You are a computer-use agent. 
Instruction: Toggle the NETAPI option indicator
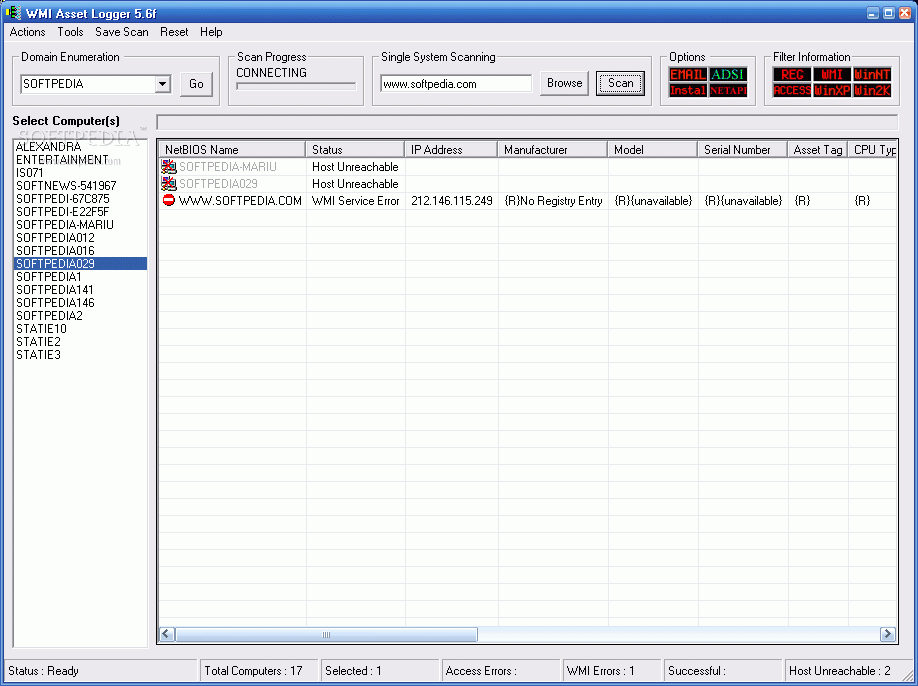728,90
